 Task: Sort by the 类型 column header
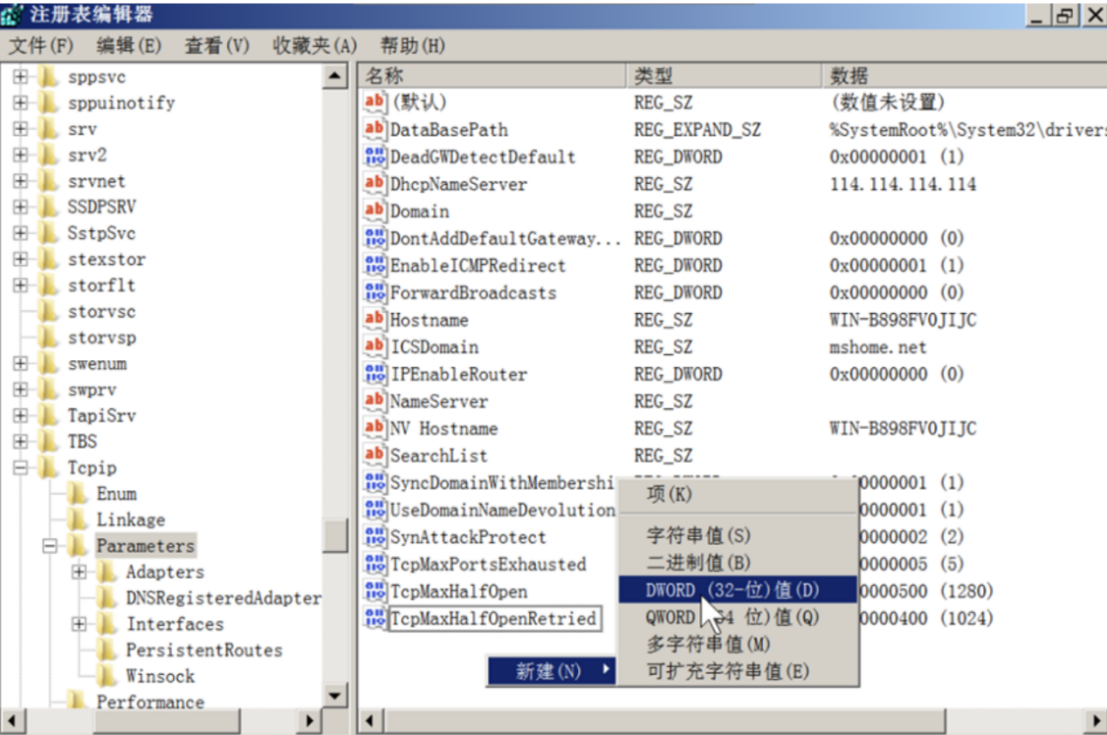[x=724, y=76]
